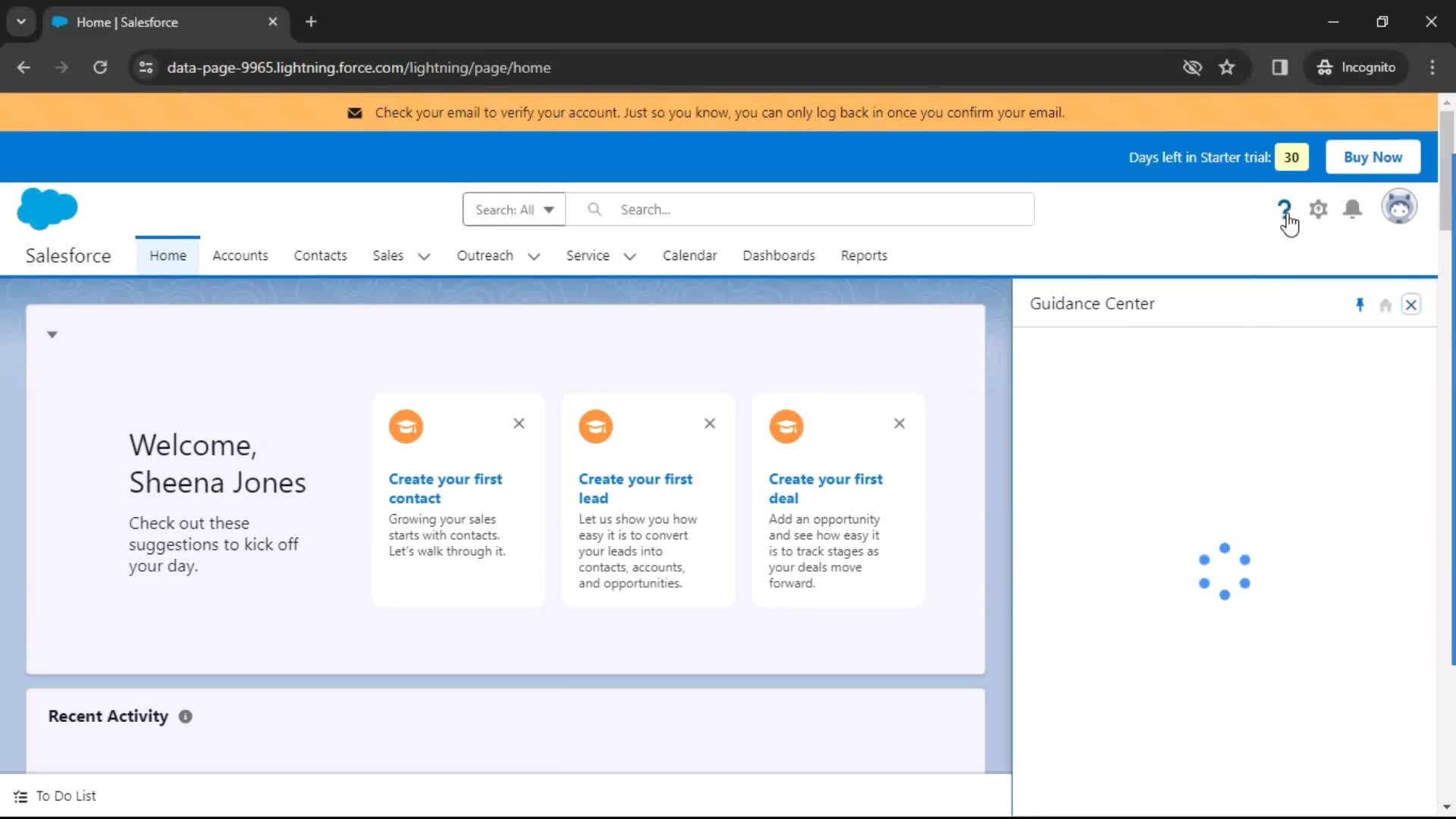The image size is (1456, 819).
Task: Close the Home | Salesforce browser tab
Action: pyautogui.click(x=273, y=22)
